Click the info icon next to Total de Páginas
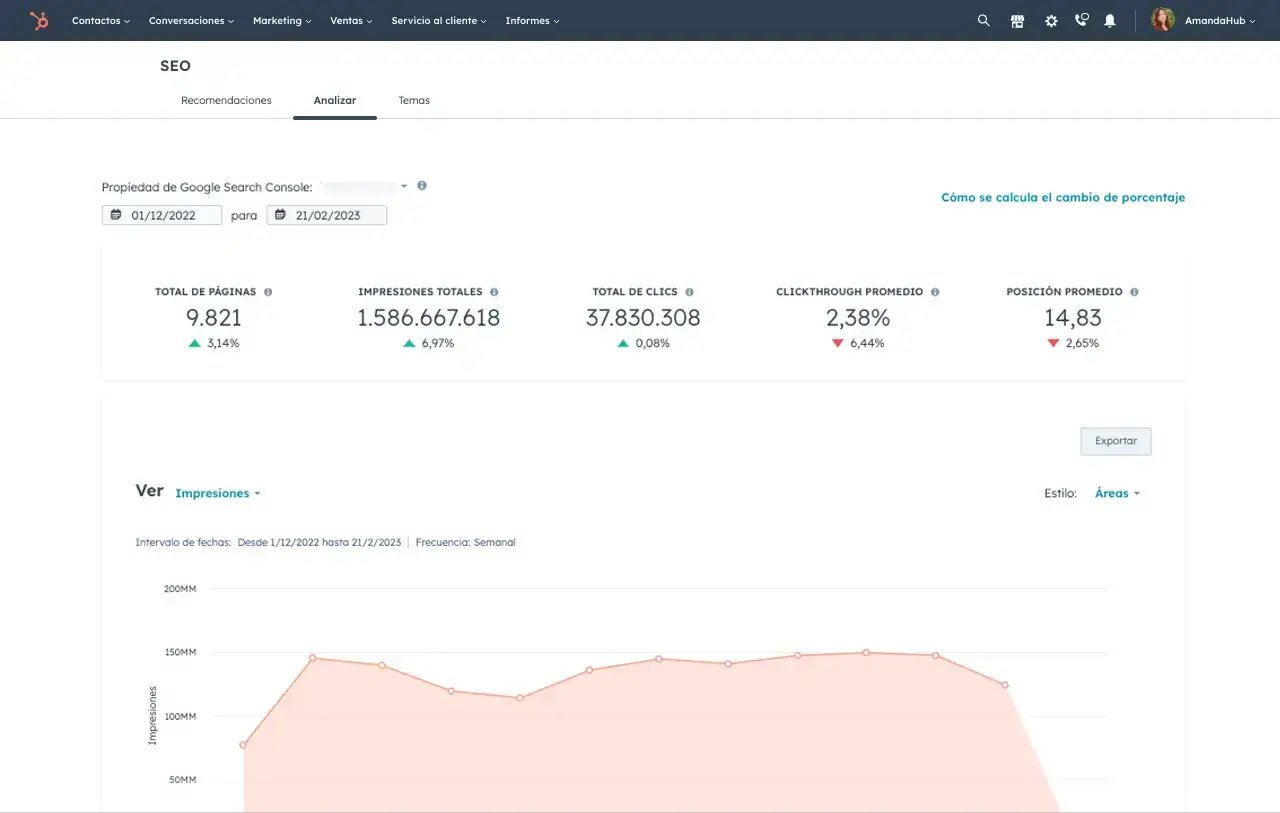 pos(266,291)
